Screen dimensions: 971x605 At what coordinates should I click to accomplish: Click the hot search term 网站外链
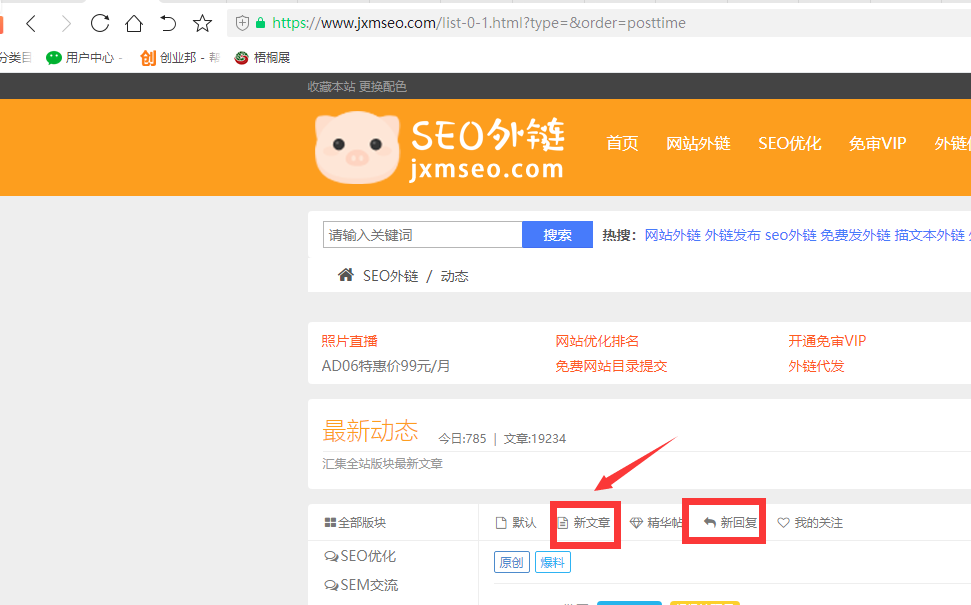coord(673,235)
